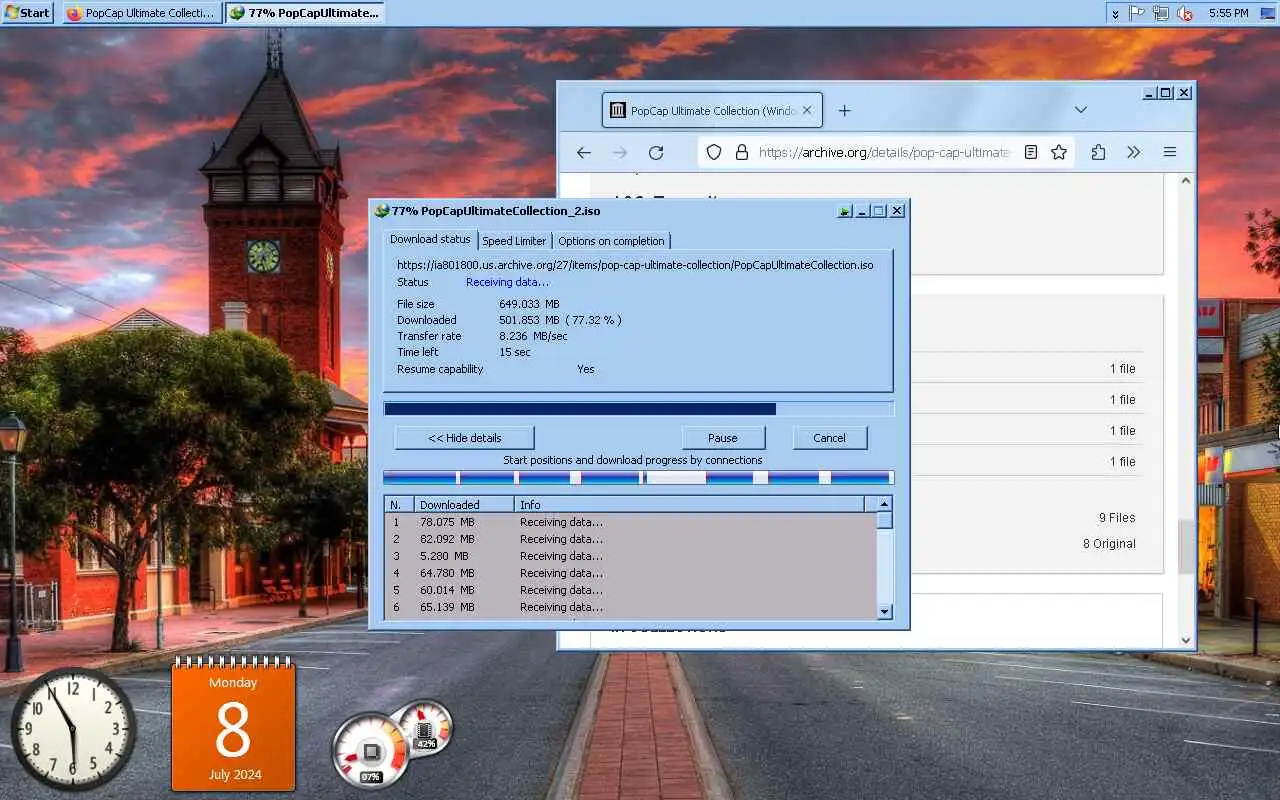1280x800 pixels.
Task: Click the address bar URL field
Action: [x=884, y=152]
